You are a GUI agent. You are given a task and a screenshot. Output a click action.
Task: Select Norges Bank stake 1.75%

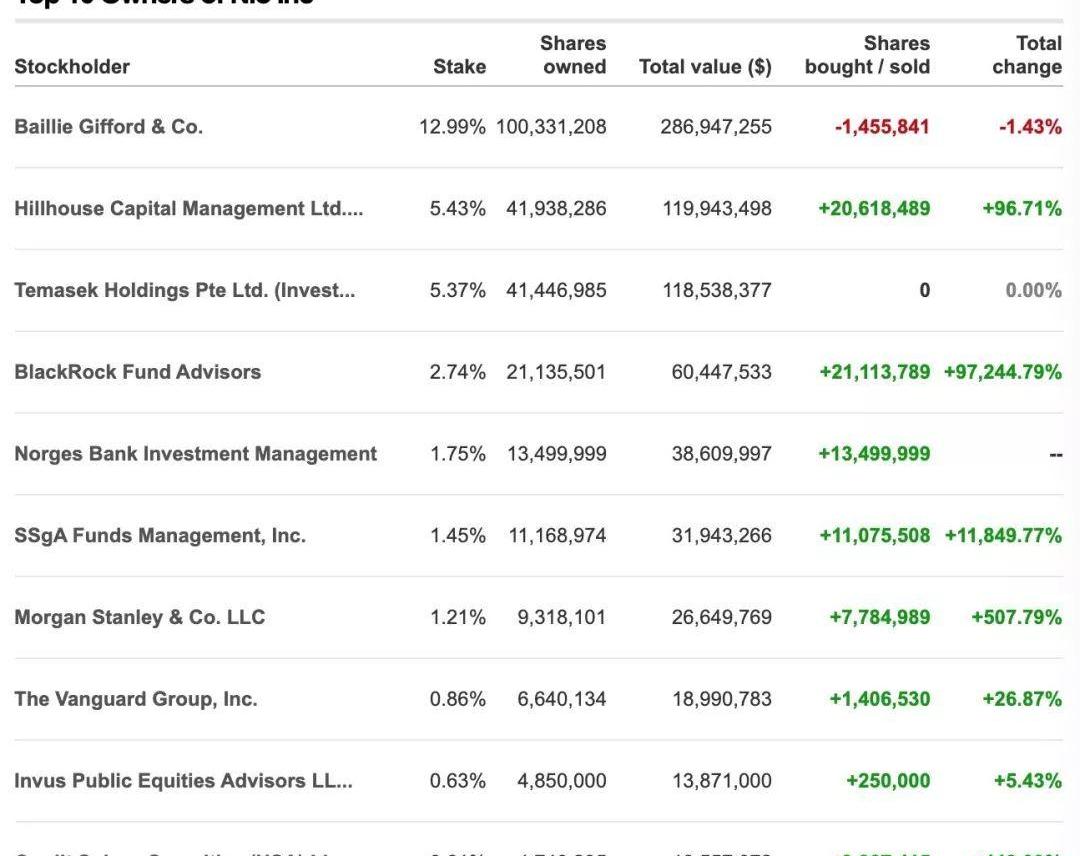(458, 454)
